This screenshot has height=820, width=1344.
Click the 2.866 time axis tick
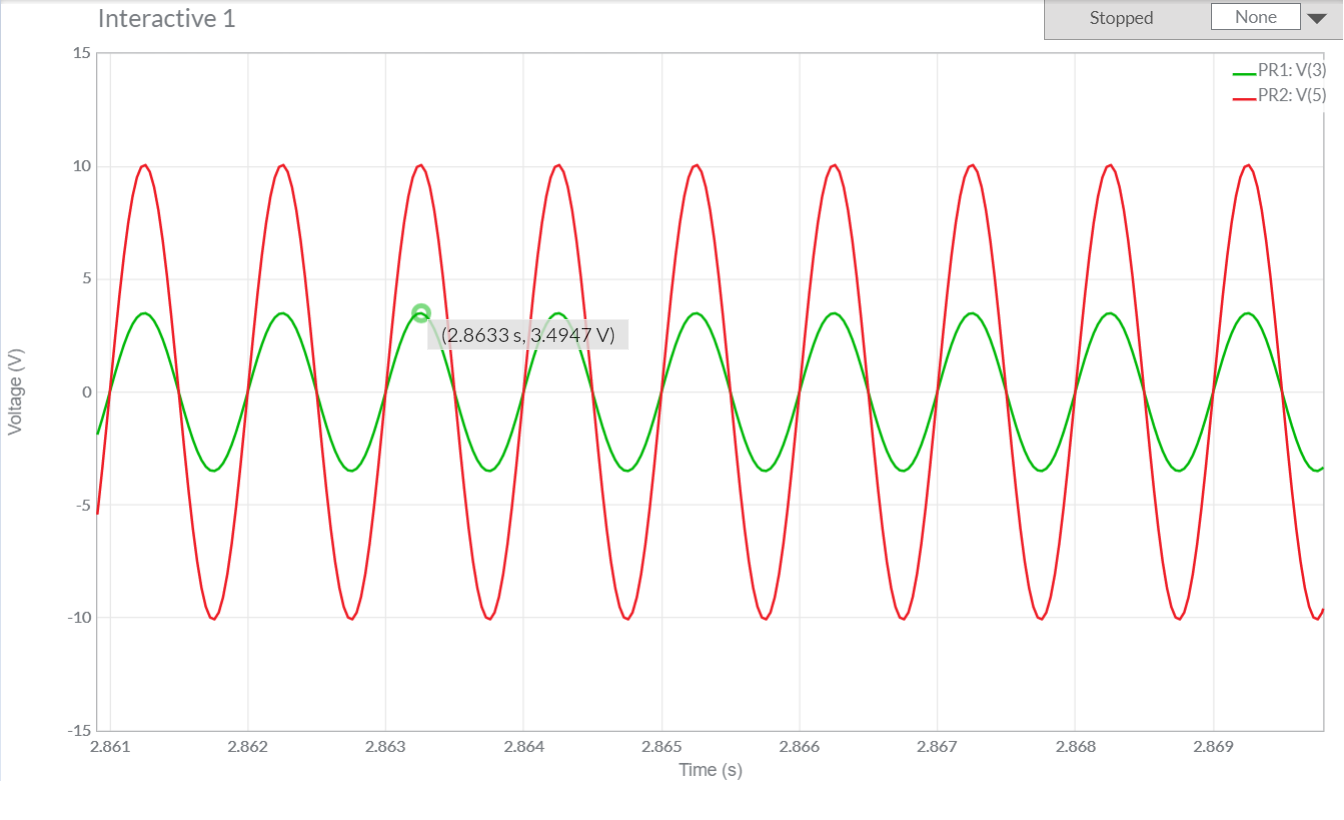(799, 746)
